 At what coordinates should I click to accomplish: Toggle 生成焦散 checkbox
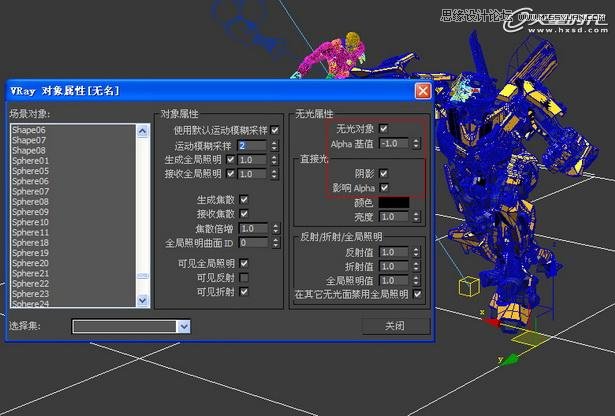tap(244, 199)
